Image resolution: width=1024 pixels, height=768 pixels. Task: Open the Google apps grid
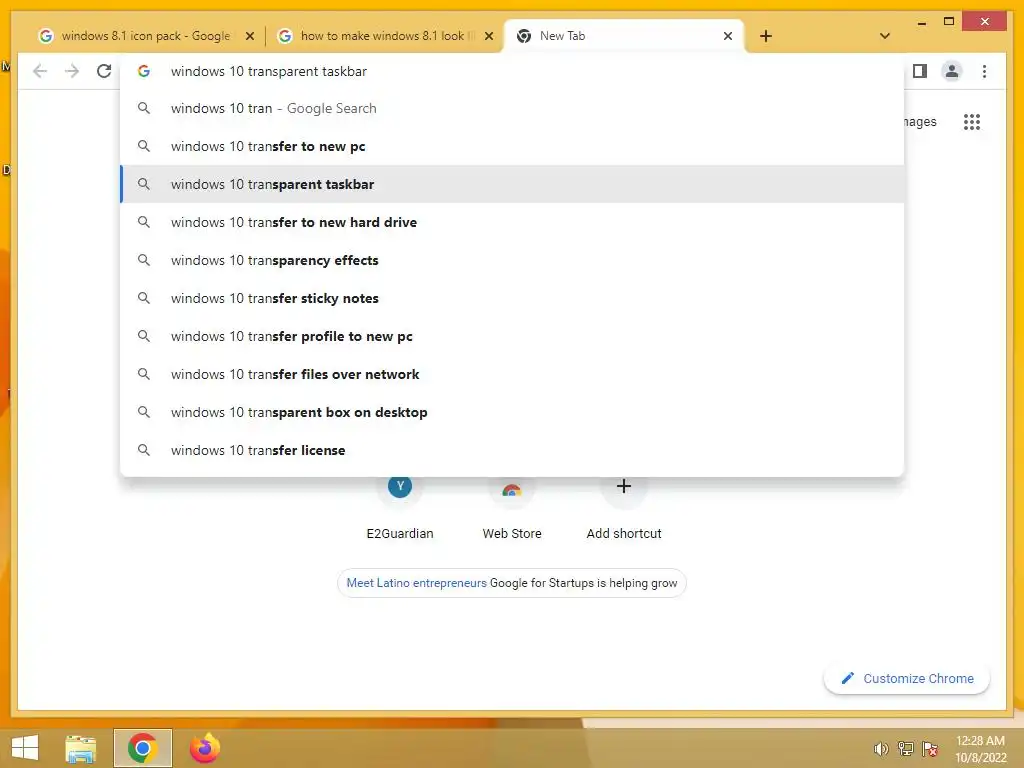click(x=972, y=121)
